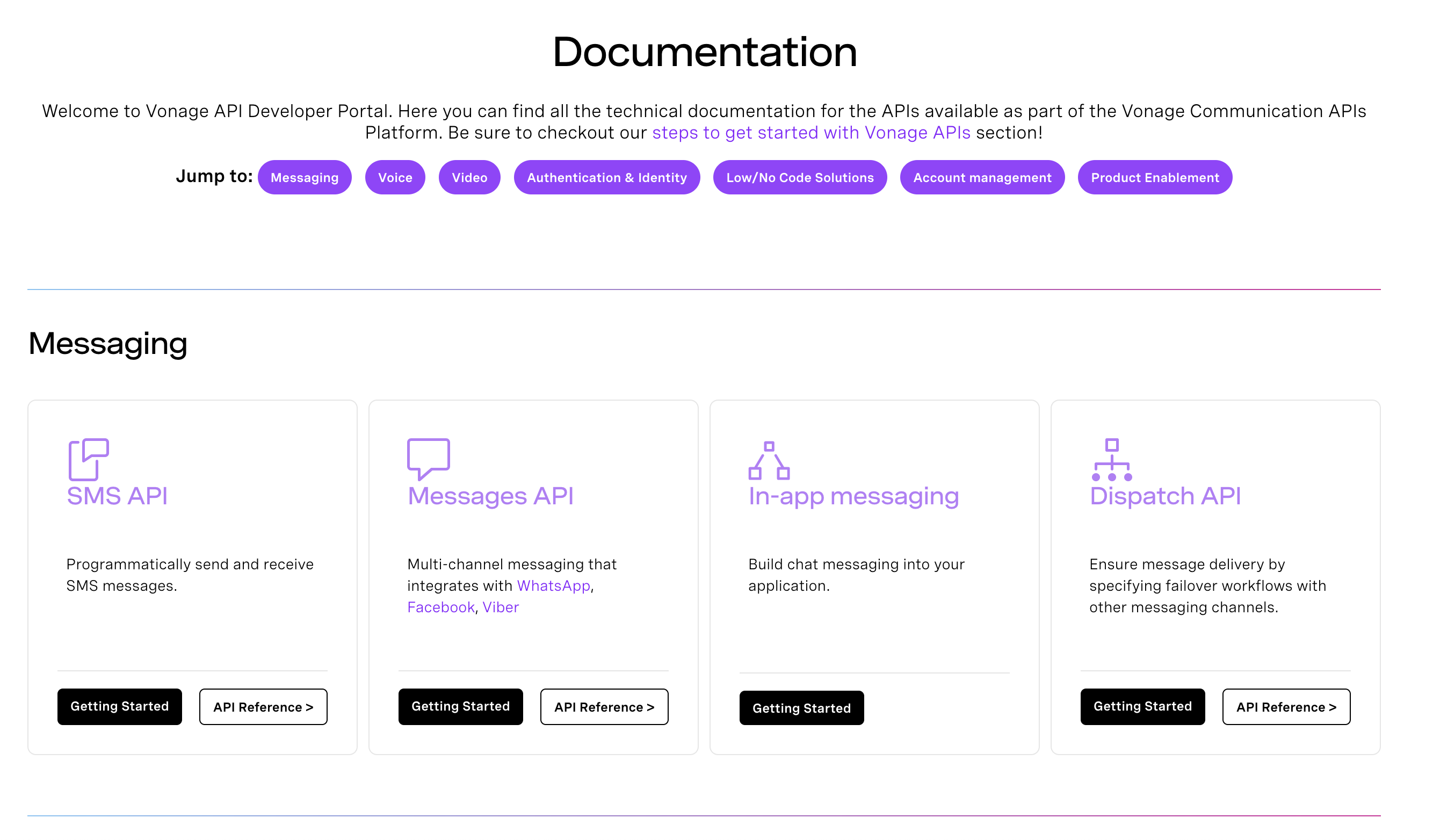Image resolution: width=1433 pixels, height=840 pixels.
Task: Open the In-app messaging title link
Action: tap(853, 496)
